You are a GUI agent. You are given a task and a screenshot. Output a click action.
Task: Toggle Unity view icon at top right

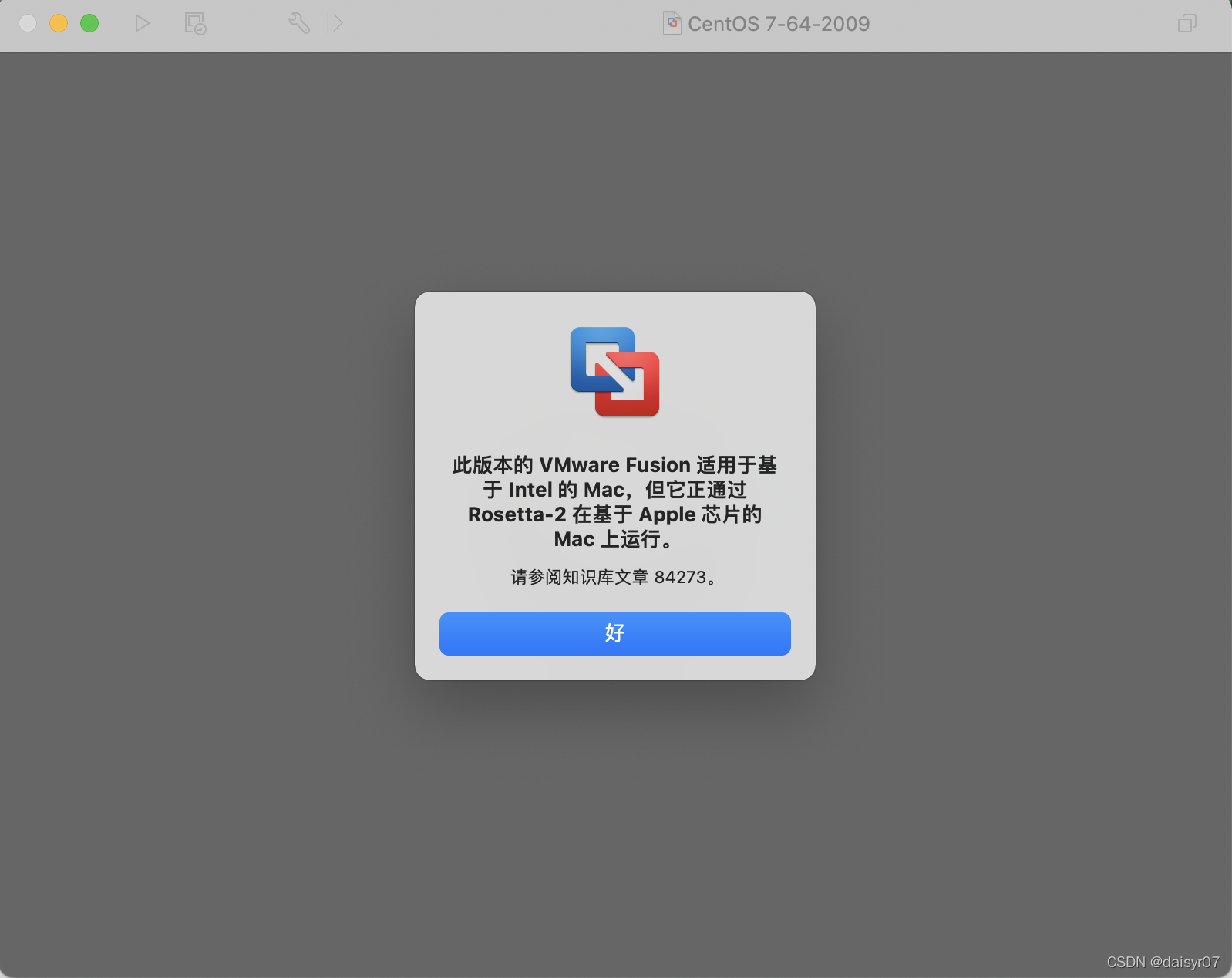(x=1187, y=23)
